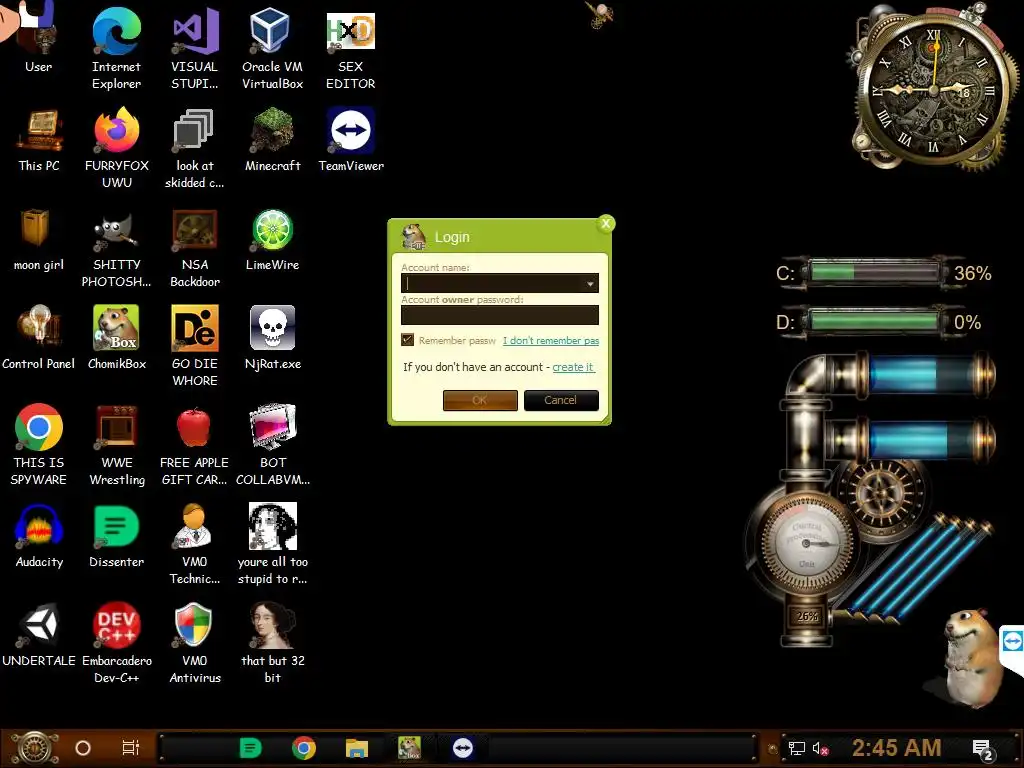Open File Explorer from the taskbar
Image resolution: width=1024 pixels, height=768 pixels.
point(357,748)
